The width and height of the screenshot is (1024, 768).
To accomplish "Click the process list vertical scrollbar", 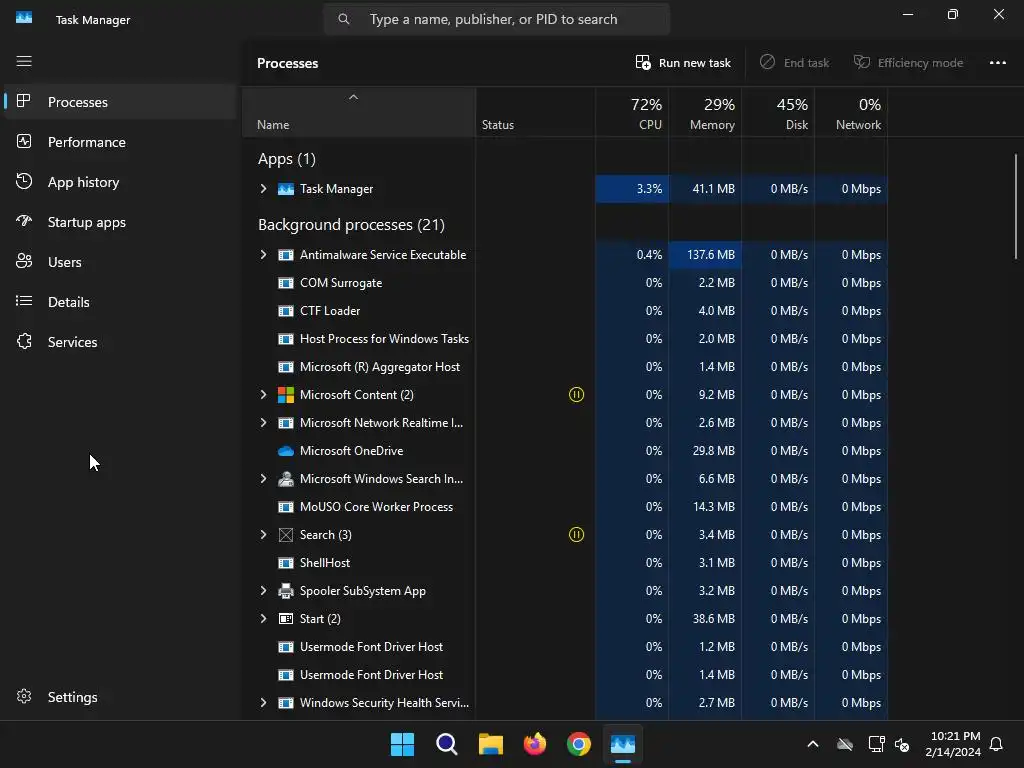I will pos(1016,206).
